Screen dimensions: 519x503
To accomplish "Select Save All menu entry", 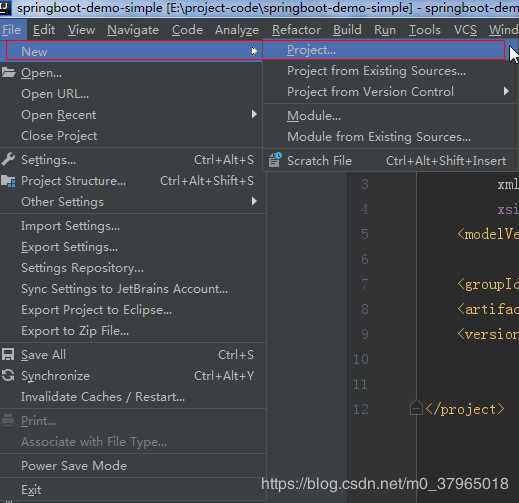I will click(x=132, y=355).
